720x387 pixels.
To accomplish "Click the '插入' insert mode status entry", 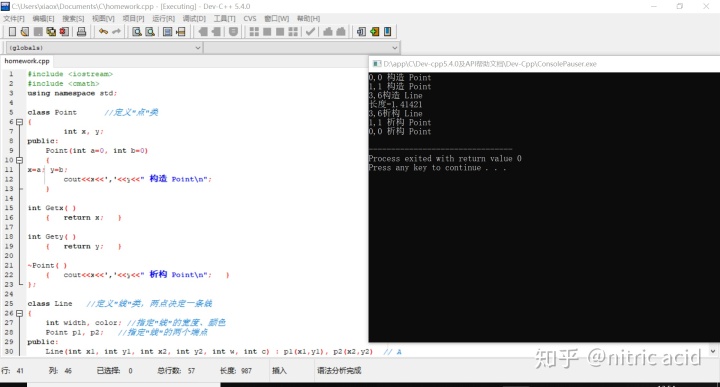I will (279, 370).
